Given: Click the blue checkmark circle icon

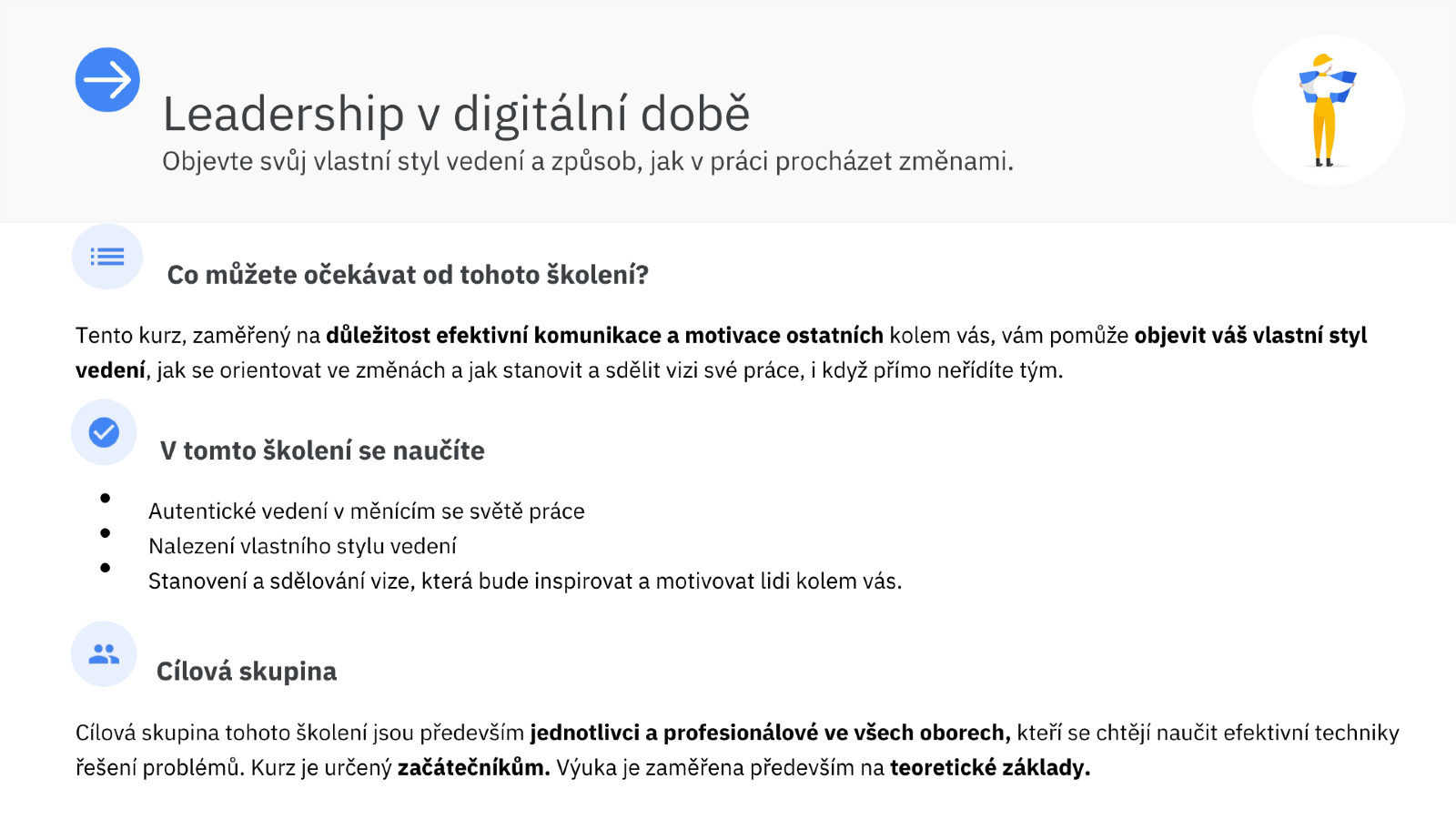Looking at the screenshot, I should pos(104,432).
